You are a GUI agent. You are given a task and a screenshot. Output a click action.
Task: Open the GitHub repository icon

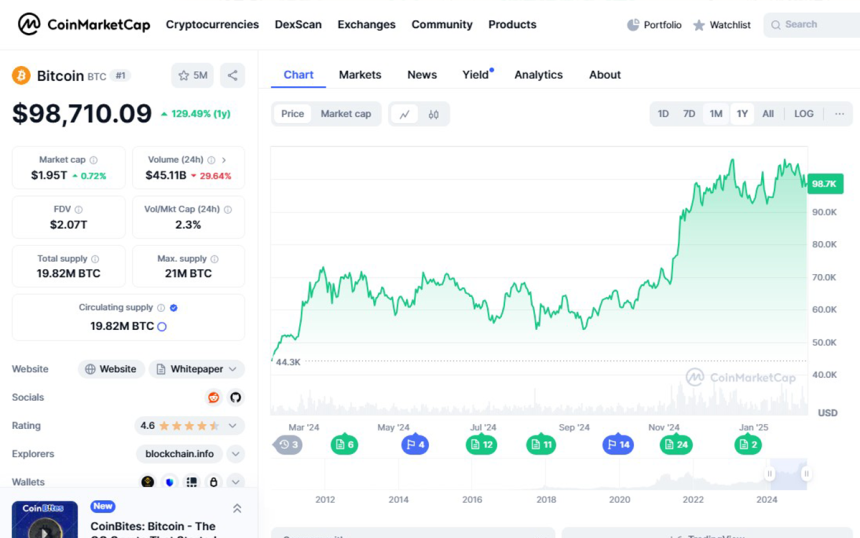point(236,397)
